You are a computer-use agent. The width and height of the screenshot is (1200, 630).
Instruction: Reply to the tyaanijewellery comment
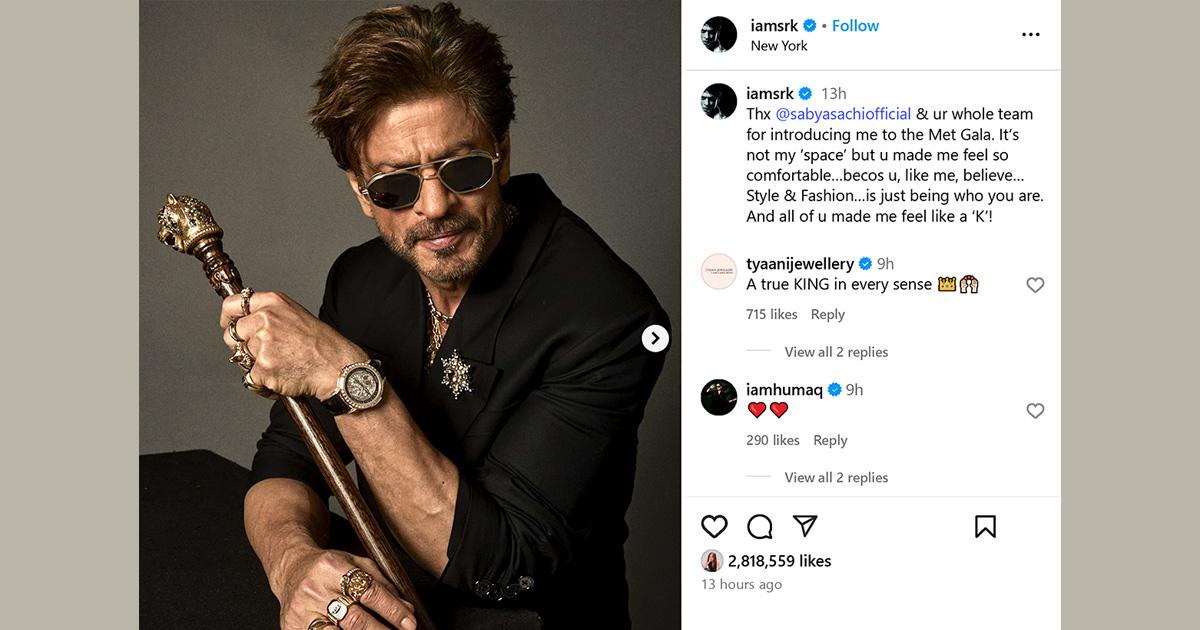(x=828, y=314)
